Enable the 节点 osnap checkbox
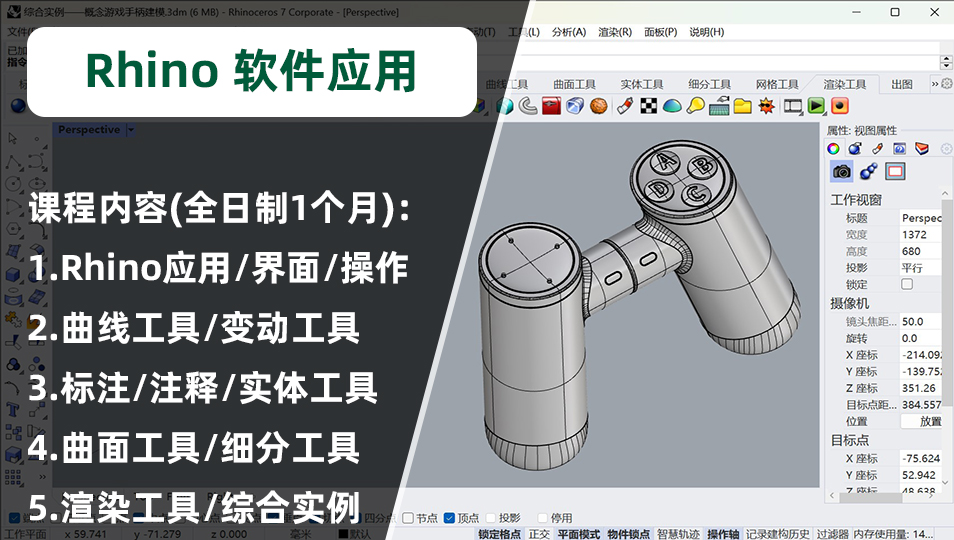The width and height of the screenshot is (954, 540). pos(408,518)
